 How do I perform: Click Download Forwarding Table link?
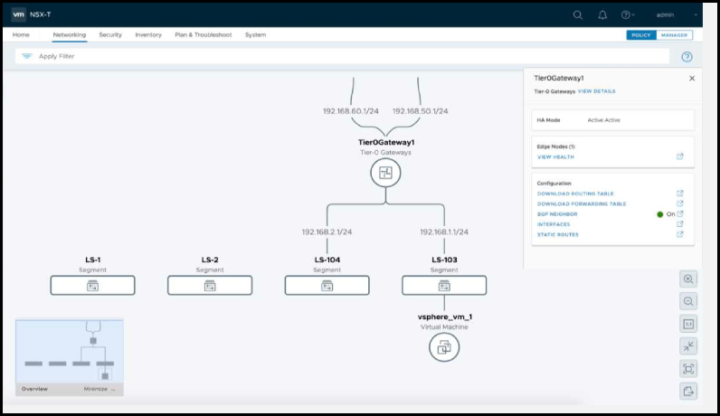point(581,204)
